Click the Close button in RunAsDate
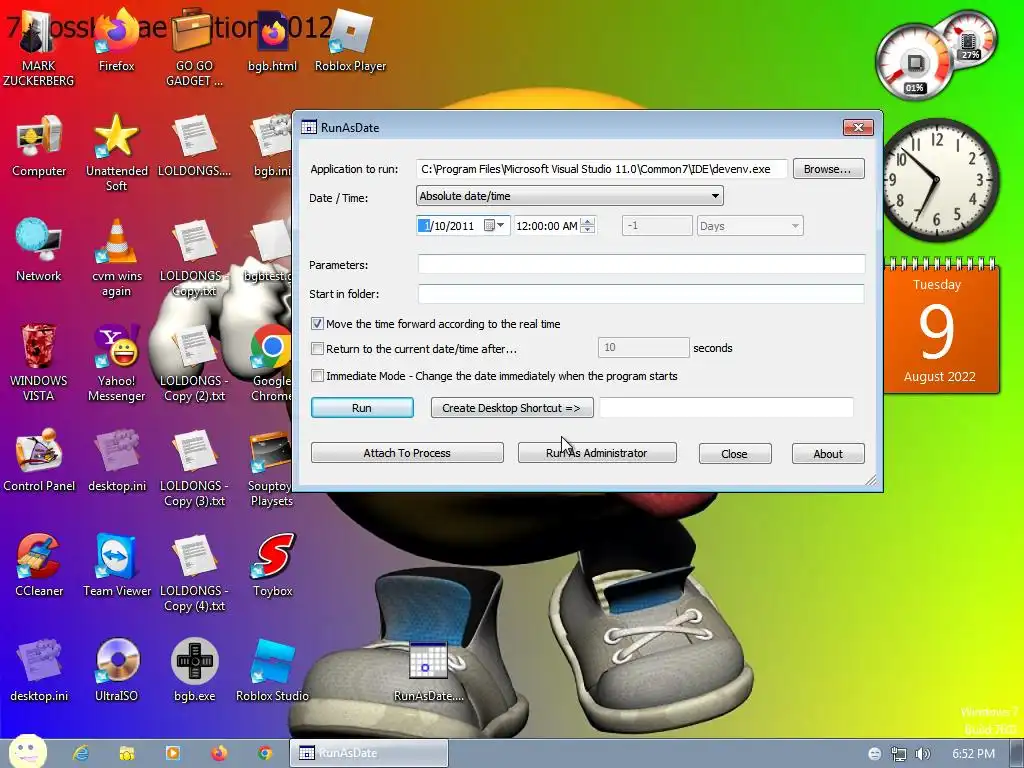The width and height of the screenshot is (1024, 768). point(735,453)
